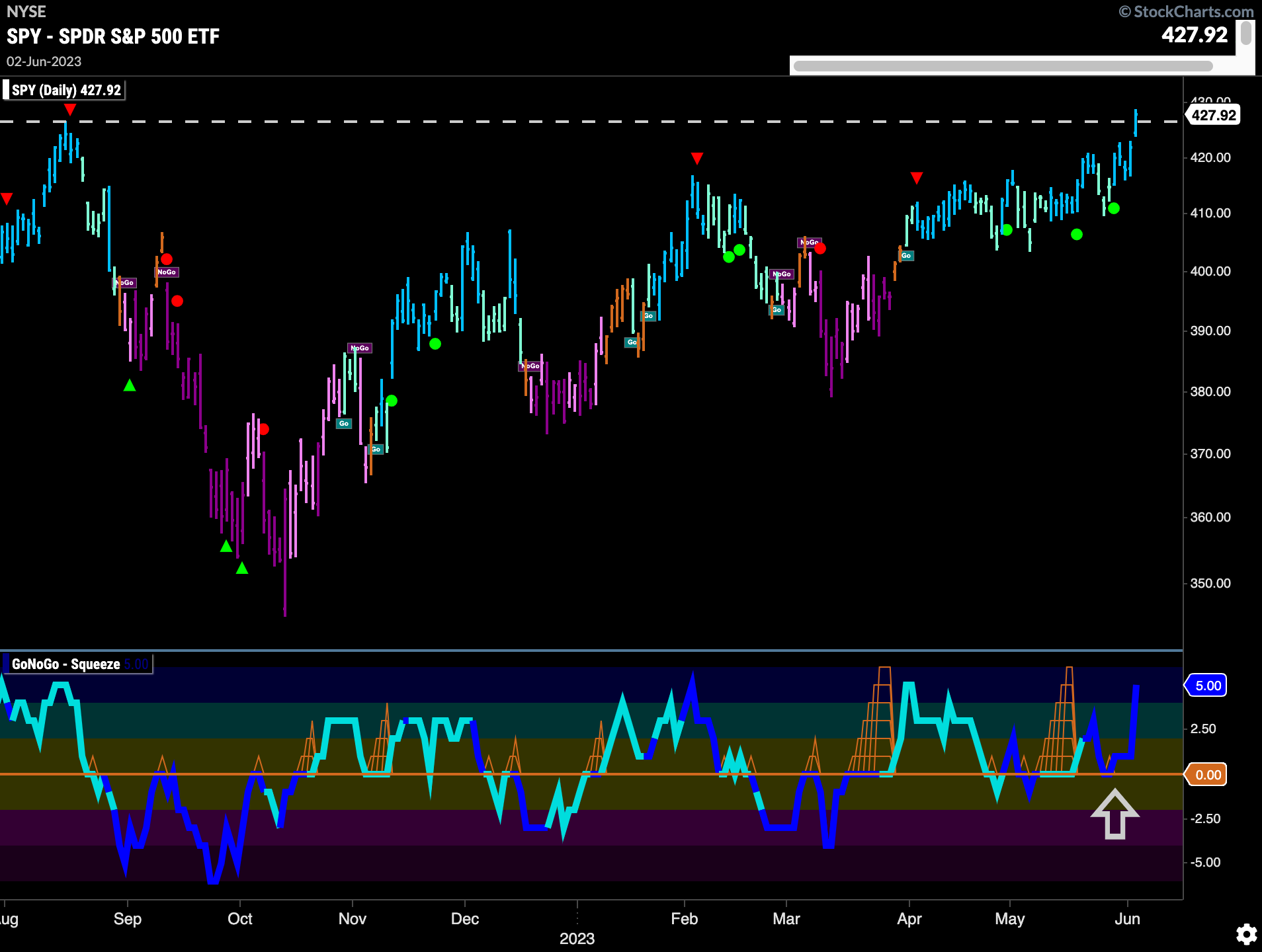Image resolution: width=1262 pixels, height=952 pixels.
Task: Click the Sep month label on time axis
Action: pos(128,919)
